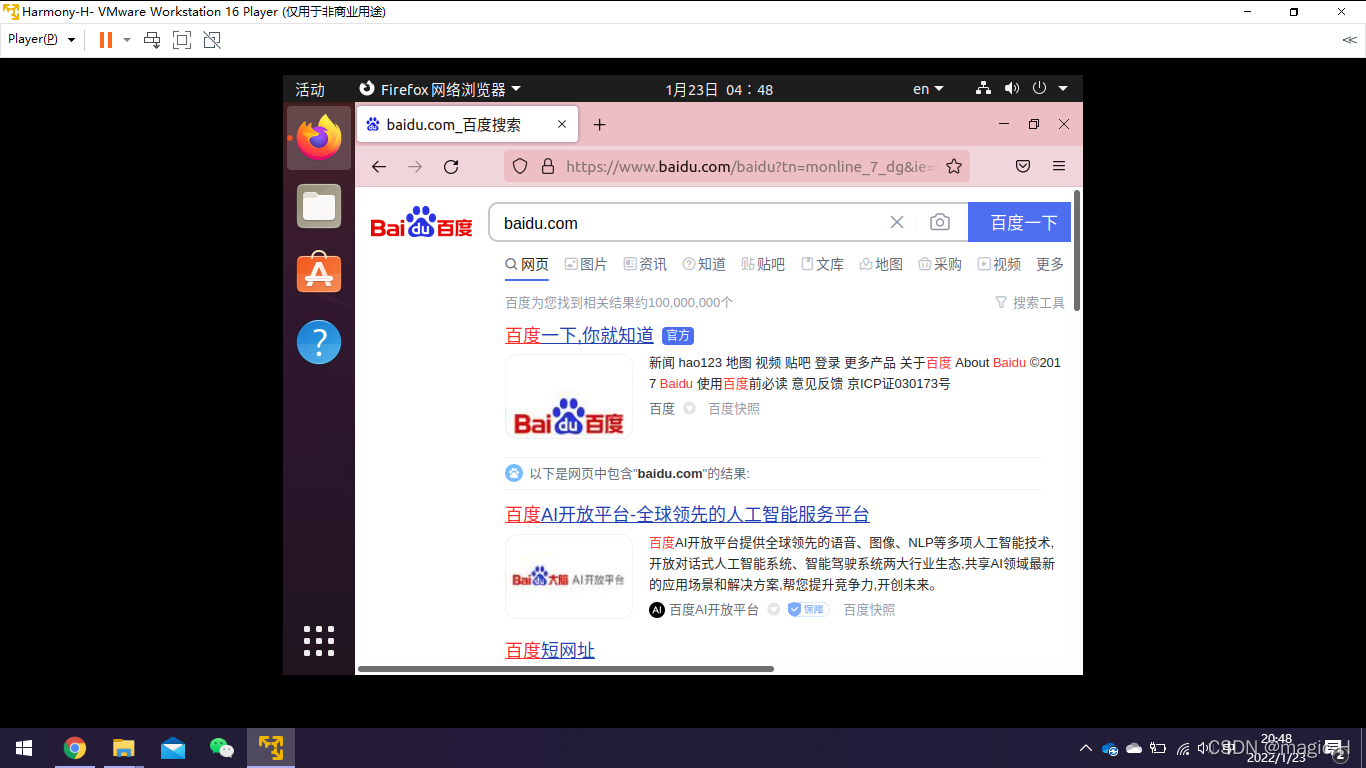
Task: Switch to the 贴吧 tab
Action: tap(763, 265)
